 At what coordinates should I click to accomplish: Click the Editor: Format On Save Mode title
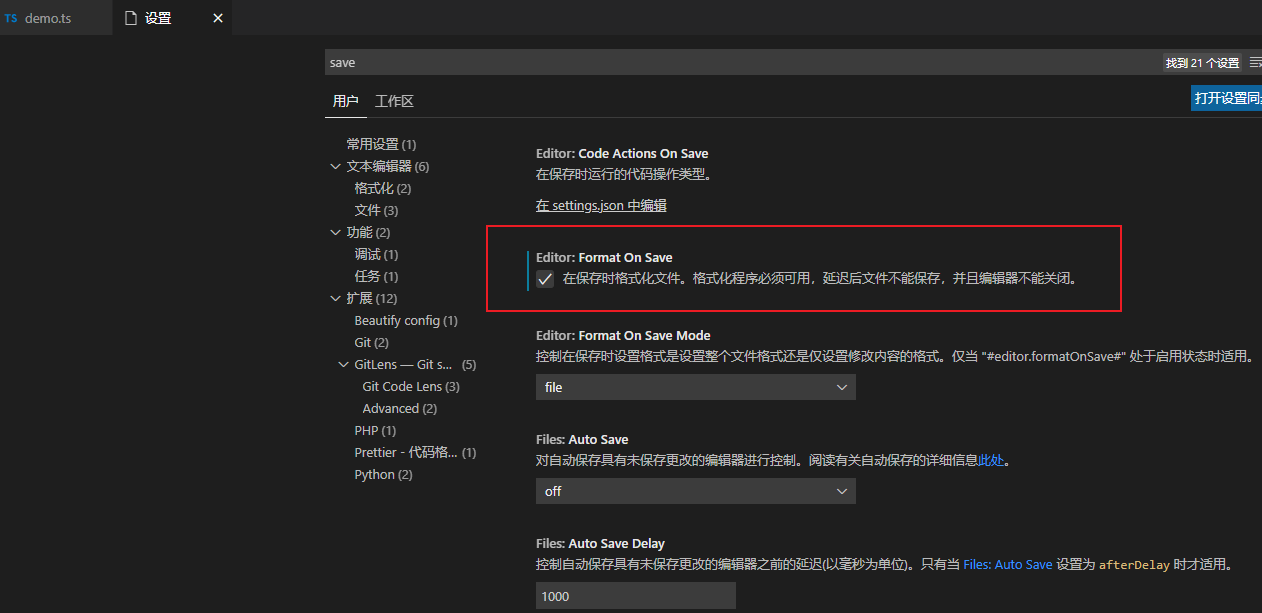(623, 335)
